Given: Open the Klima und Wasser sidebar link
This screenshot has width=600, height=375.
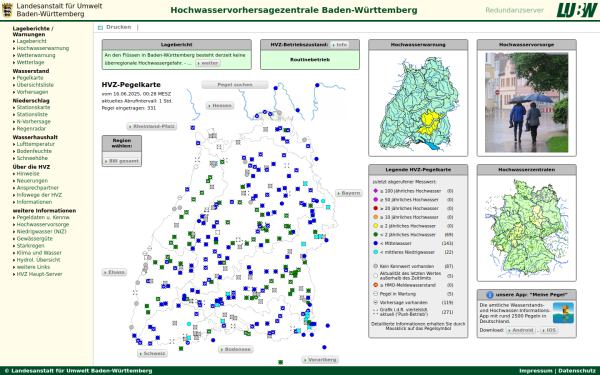Looking at the screenshot, I should (39, 253).
